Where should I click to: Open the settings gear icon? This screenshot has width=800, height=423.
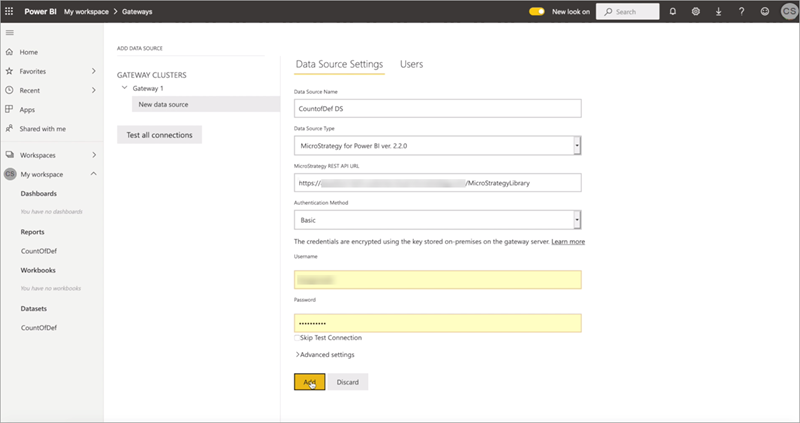tap(696, 11)
